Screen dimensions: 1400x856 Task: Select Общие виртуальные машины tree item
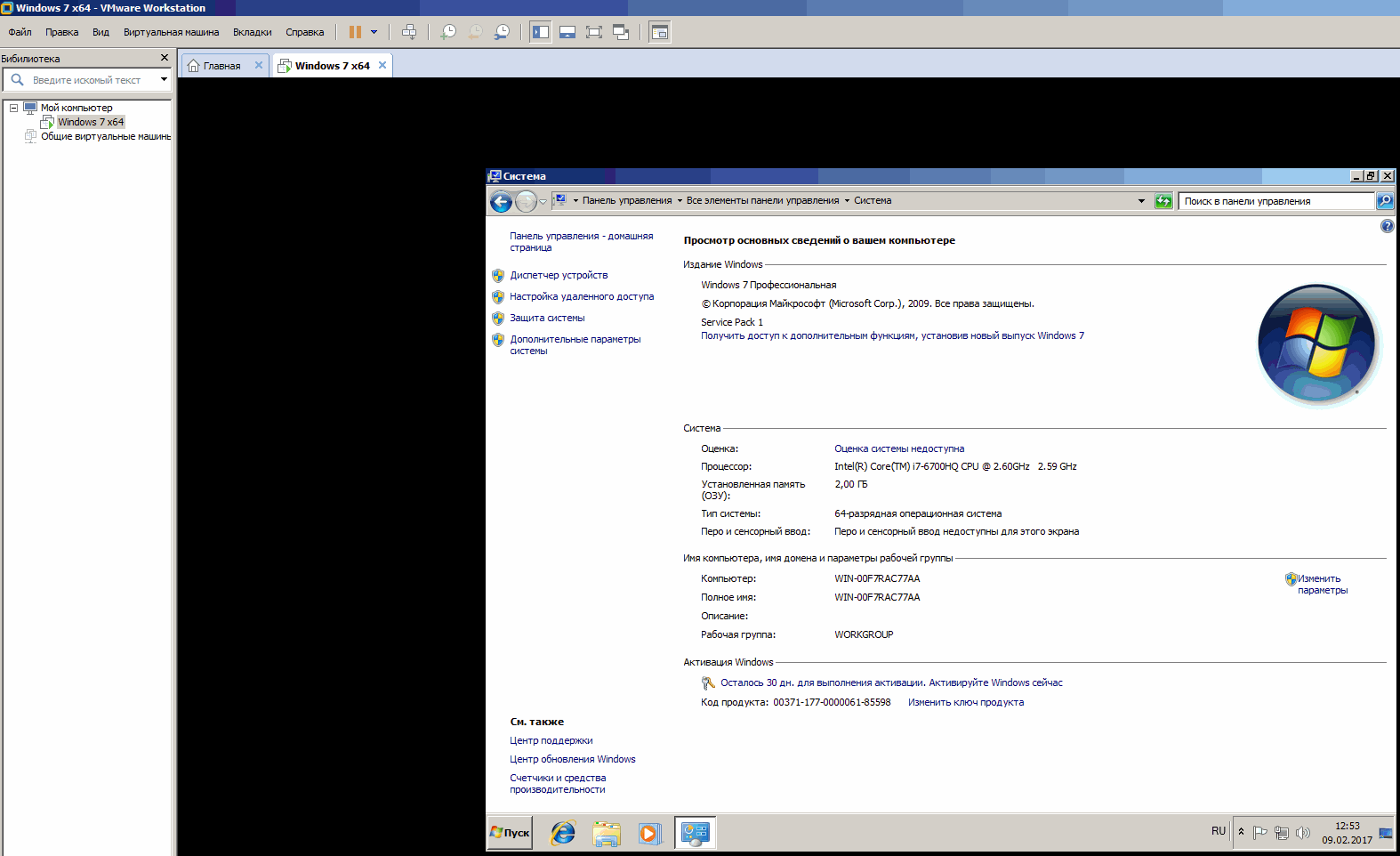[x=105, y=136]
